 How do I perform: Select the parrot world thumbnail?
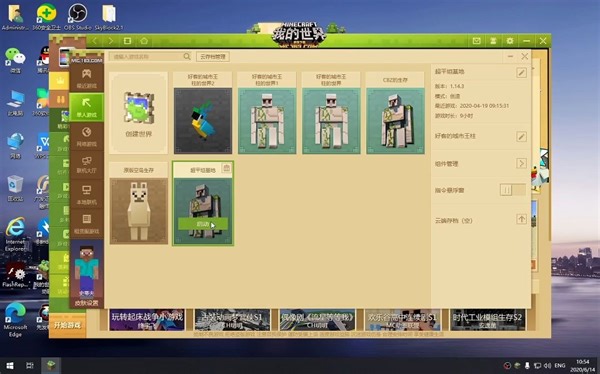(203, 121)
